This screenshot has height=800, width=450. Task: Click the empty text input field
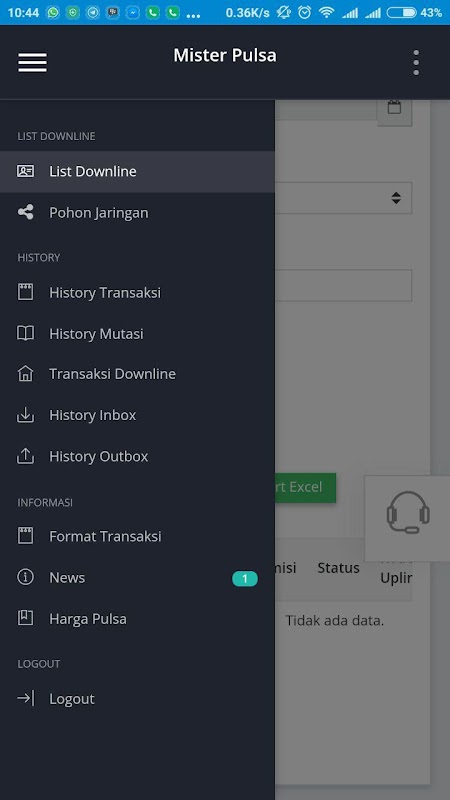coord(343,286)
